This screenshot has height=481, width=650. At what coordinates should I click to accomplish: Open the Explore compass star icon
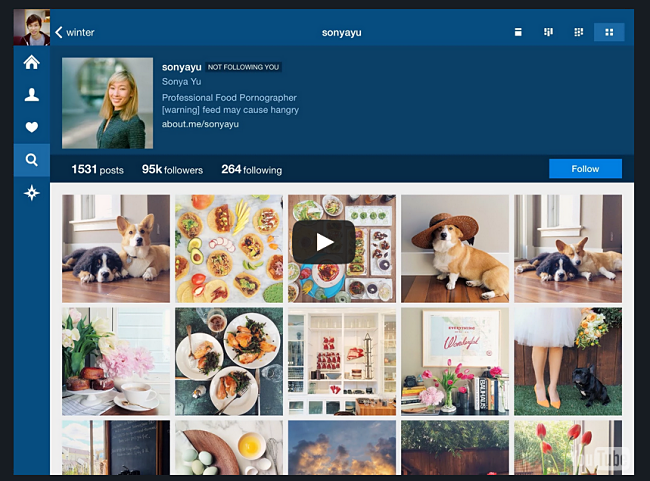[x=31, y=193]
